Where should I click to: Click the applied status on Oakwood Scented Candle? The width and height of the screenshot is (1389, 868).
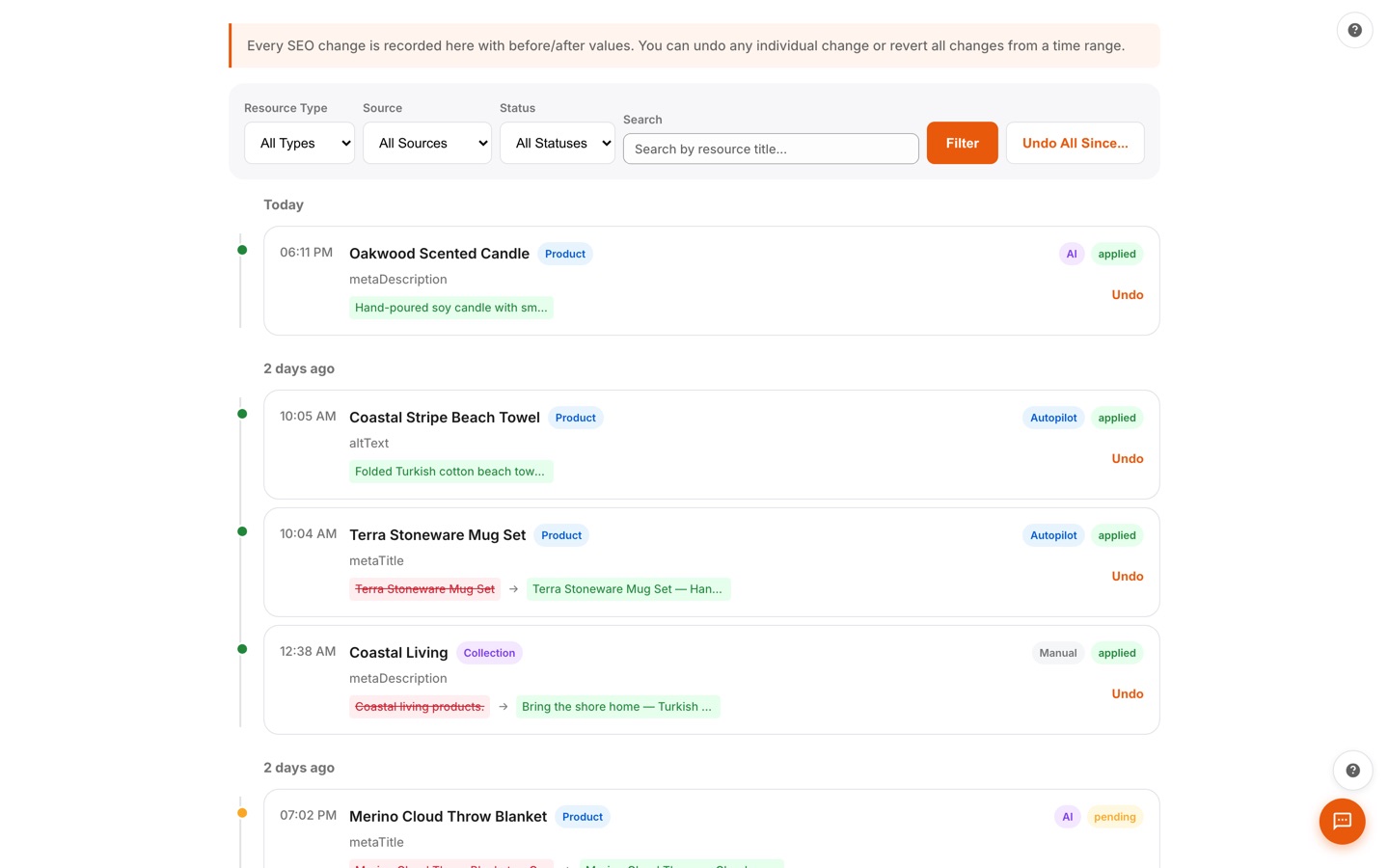point(1117,255)
